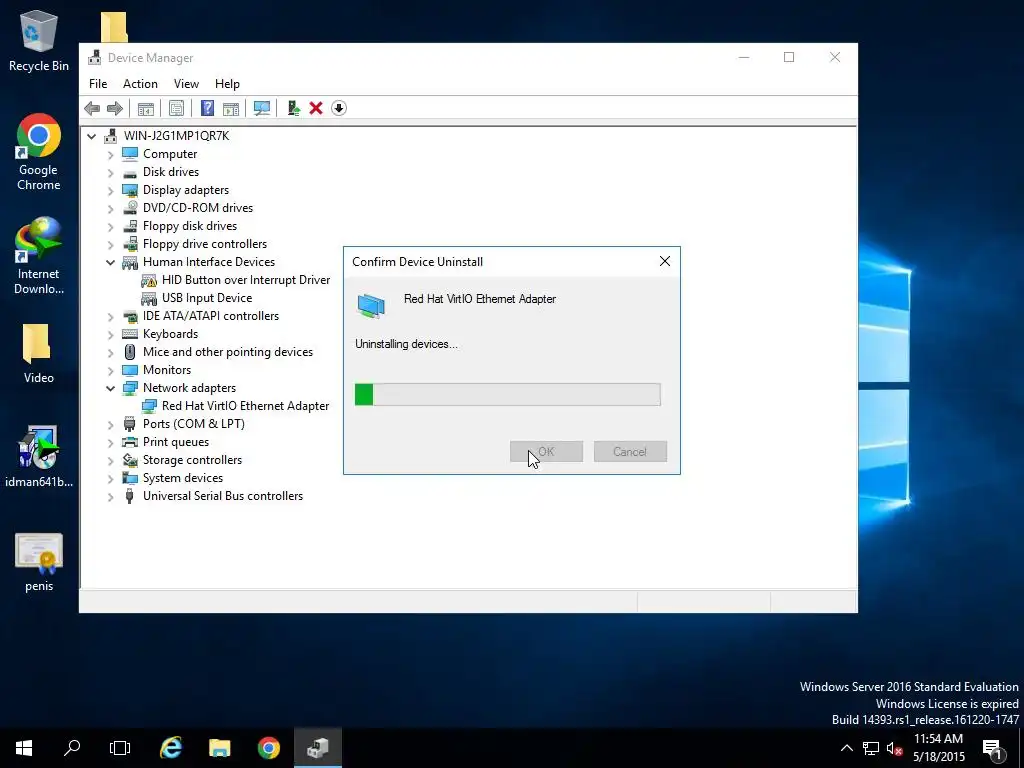
Task: Expand the Keyboards category
Action: 110,334
